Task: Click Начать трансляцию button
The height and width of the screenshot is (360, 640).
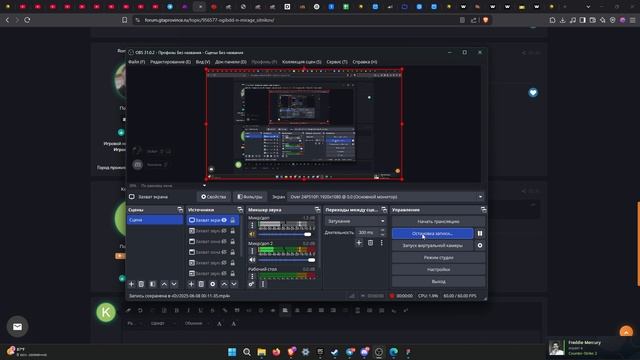Action: [438, 221]
